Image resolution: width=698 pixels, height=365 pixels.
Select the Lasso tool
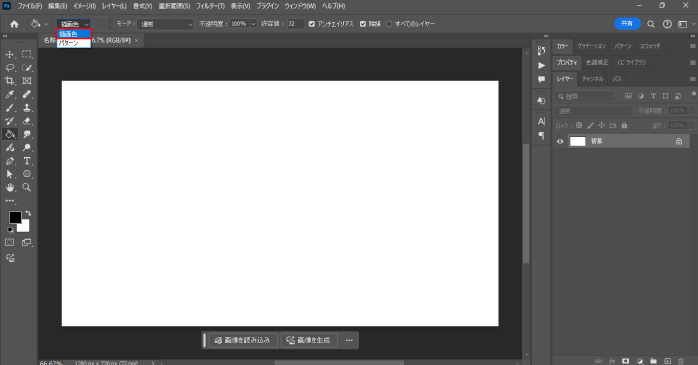pyautogui.click(x=9, y=68)
